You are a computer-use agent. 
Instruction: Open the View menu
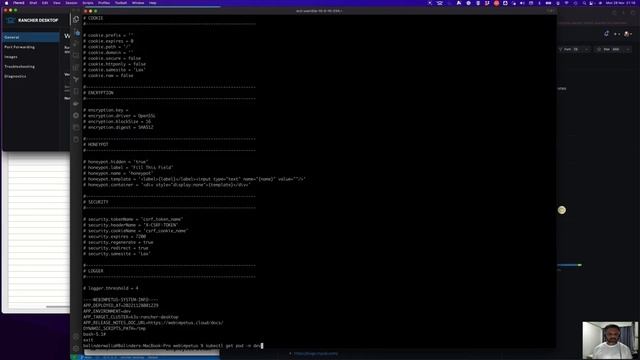(57, 3)
